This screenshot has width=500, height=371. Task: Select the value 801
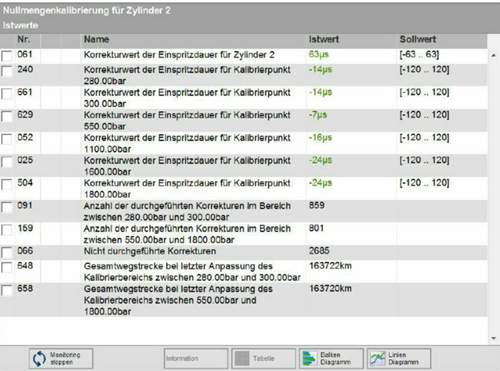point(316,228)
